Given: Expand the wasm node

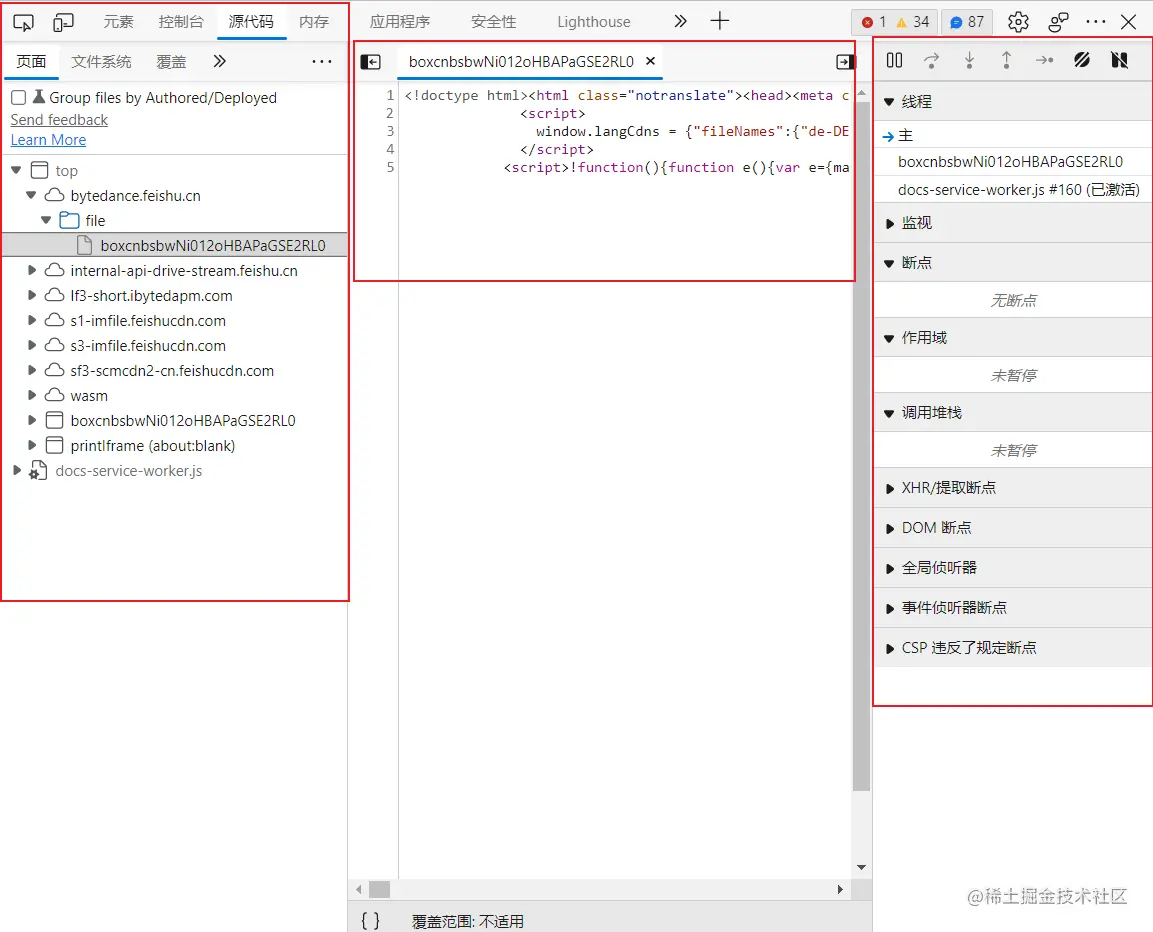Looking at the screenshot, I should pyautogui.click(x=32, y=395).
